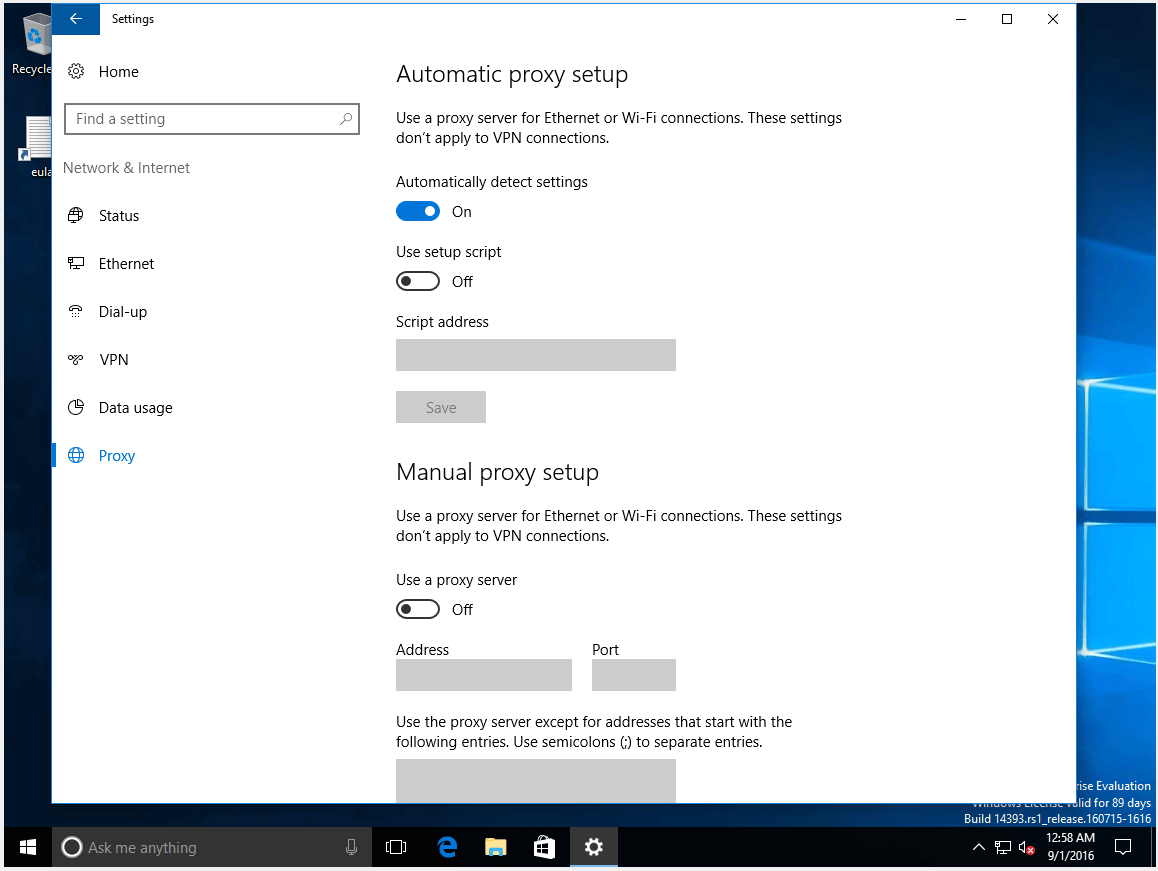Click the Save button under Script address

441,408
